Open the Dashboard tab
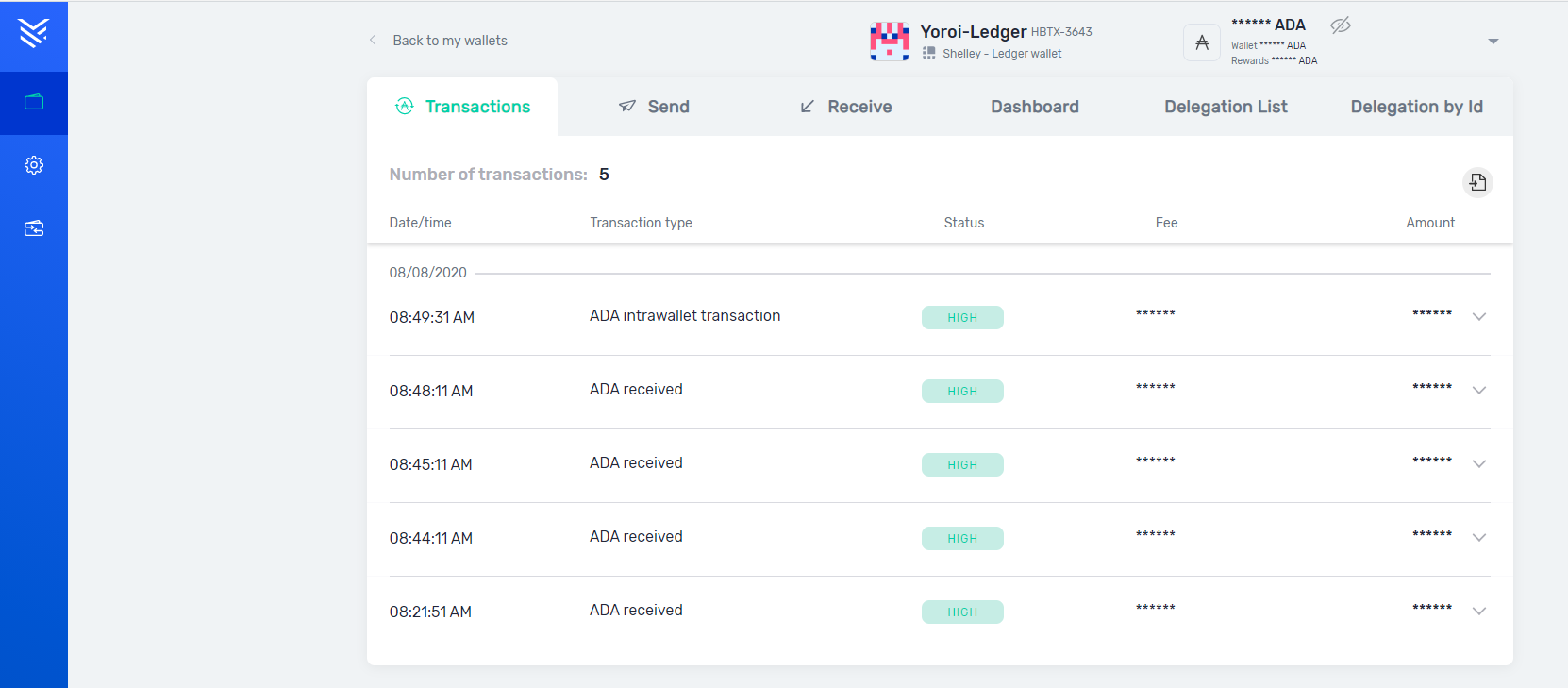The height and width of the screenshot is (688, 1568). click(x=1035, y=107)
